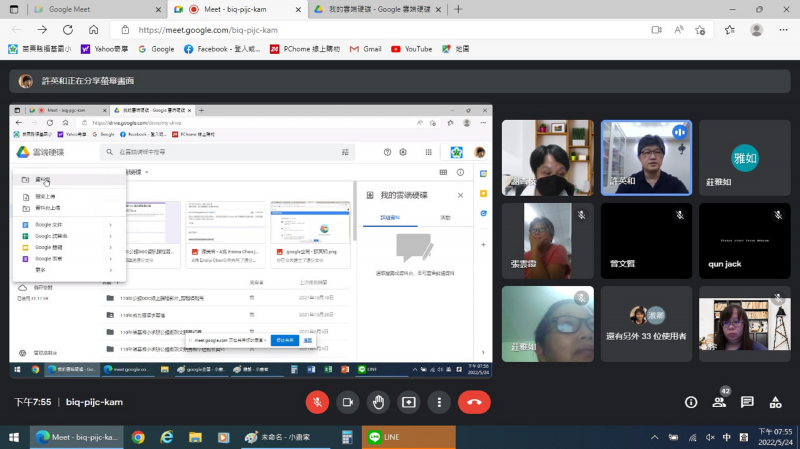
Task: Open the chat messages panel
Action: (x=747, y=402)
